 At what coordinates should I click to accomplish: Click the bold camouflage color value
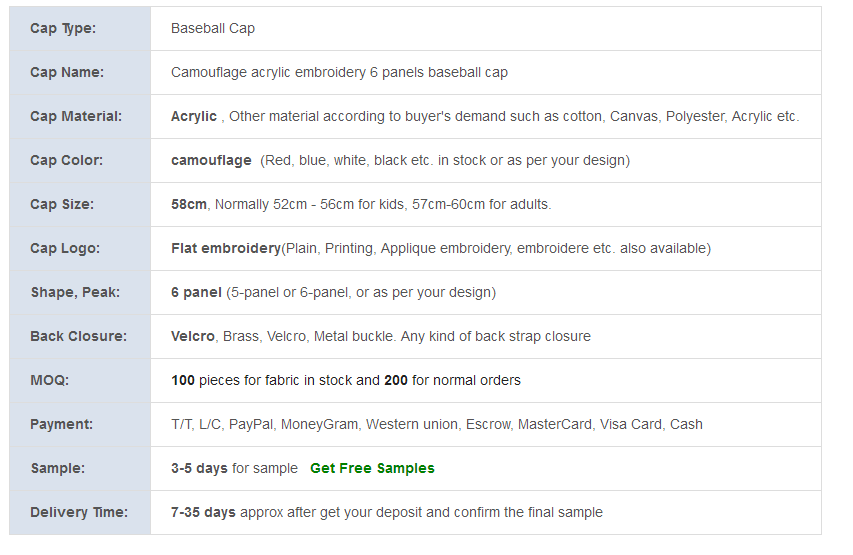coord(211,160)
